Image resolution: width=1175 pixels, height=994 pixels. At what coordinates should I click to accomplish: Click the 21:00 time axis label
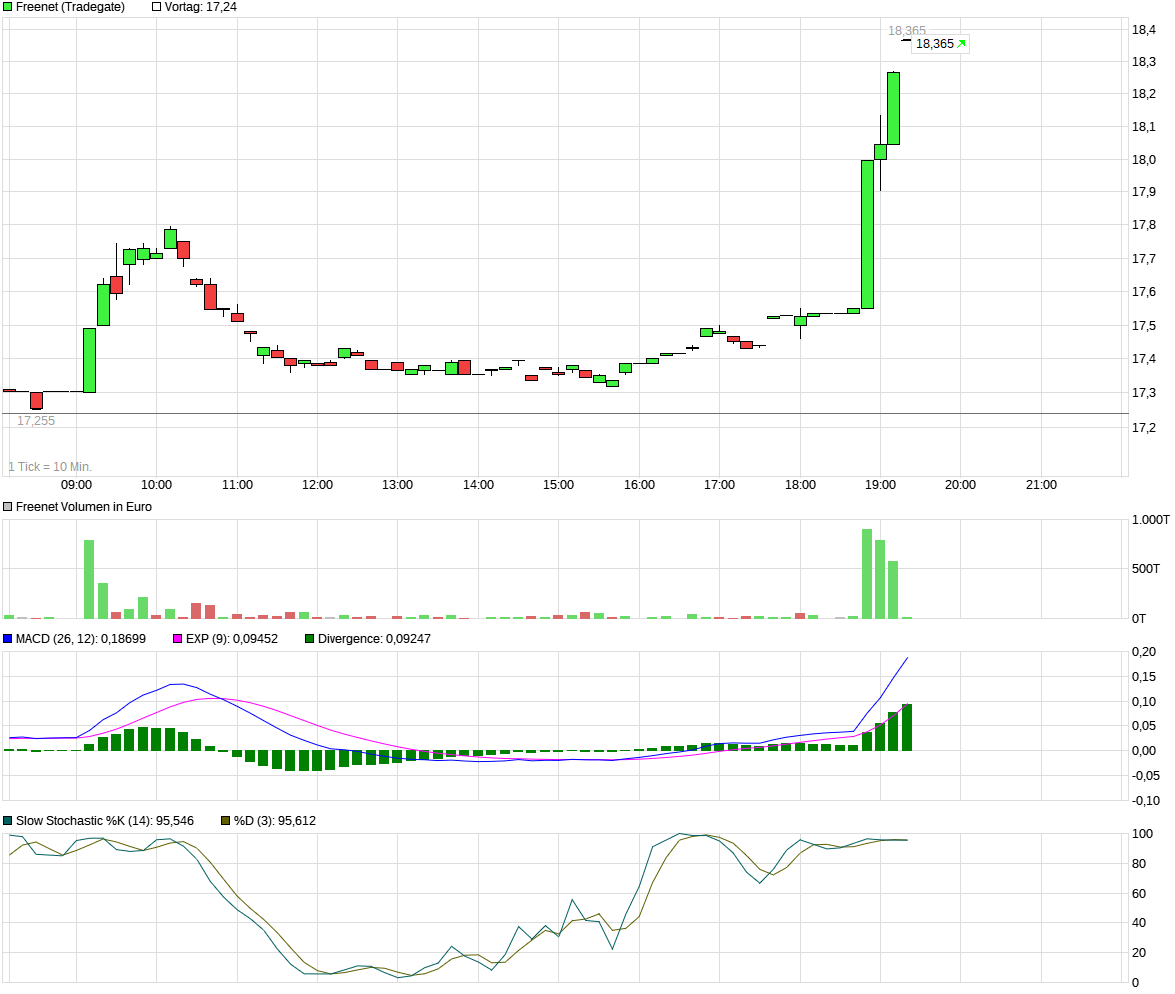[x=1042, y=485]
